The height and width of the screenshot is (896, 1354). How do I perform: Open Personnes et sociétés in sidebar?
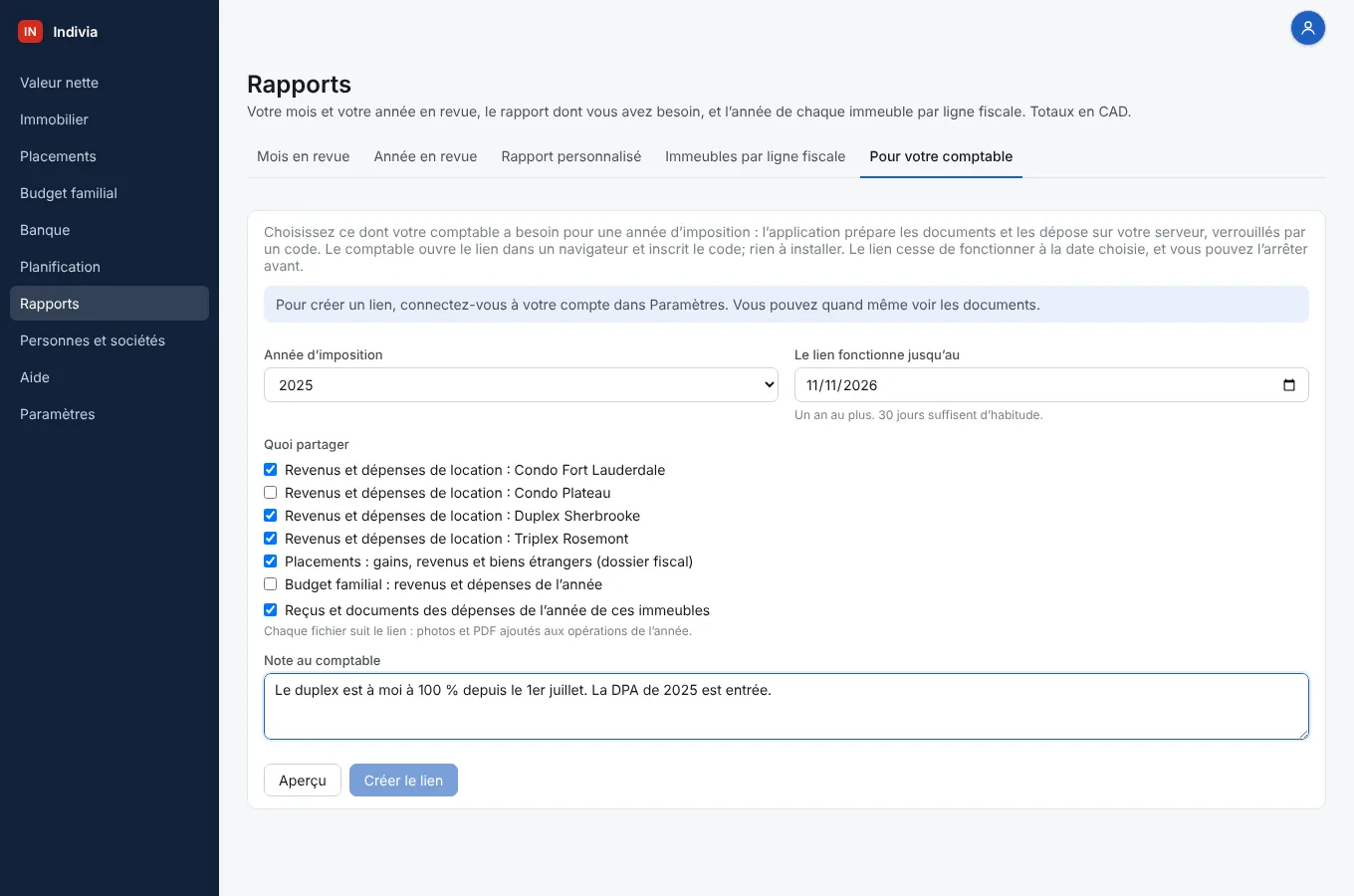click(110, 340)
